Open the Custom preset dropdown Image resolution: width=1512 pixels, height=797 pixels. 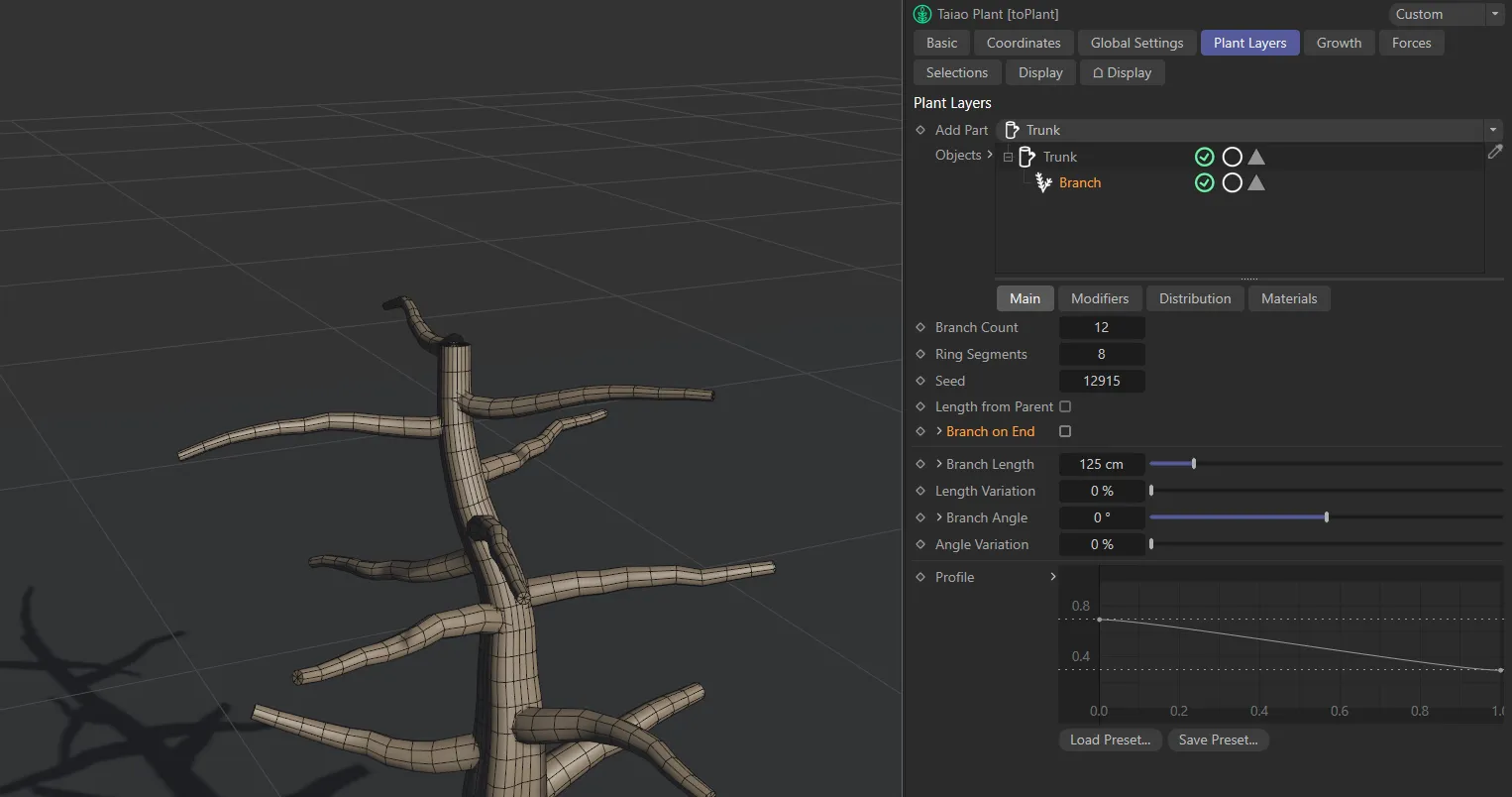click(1496, 14)
